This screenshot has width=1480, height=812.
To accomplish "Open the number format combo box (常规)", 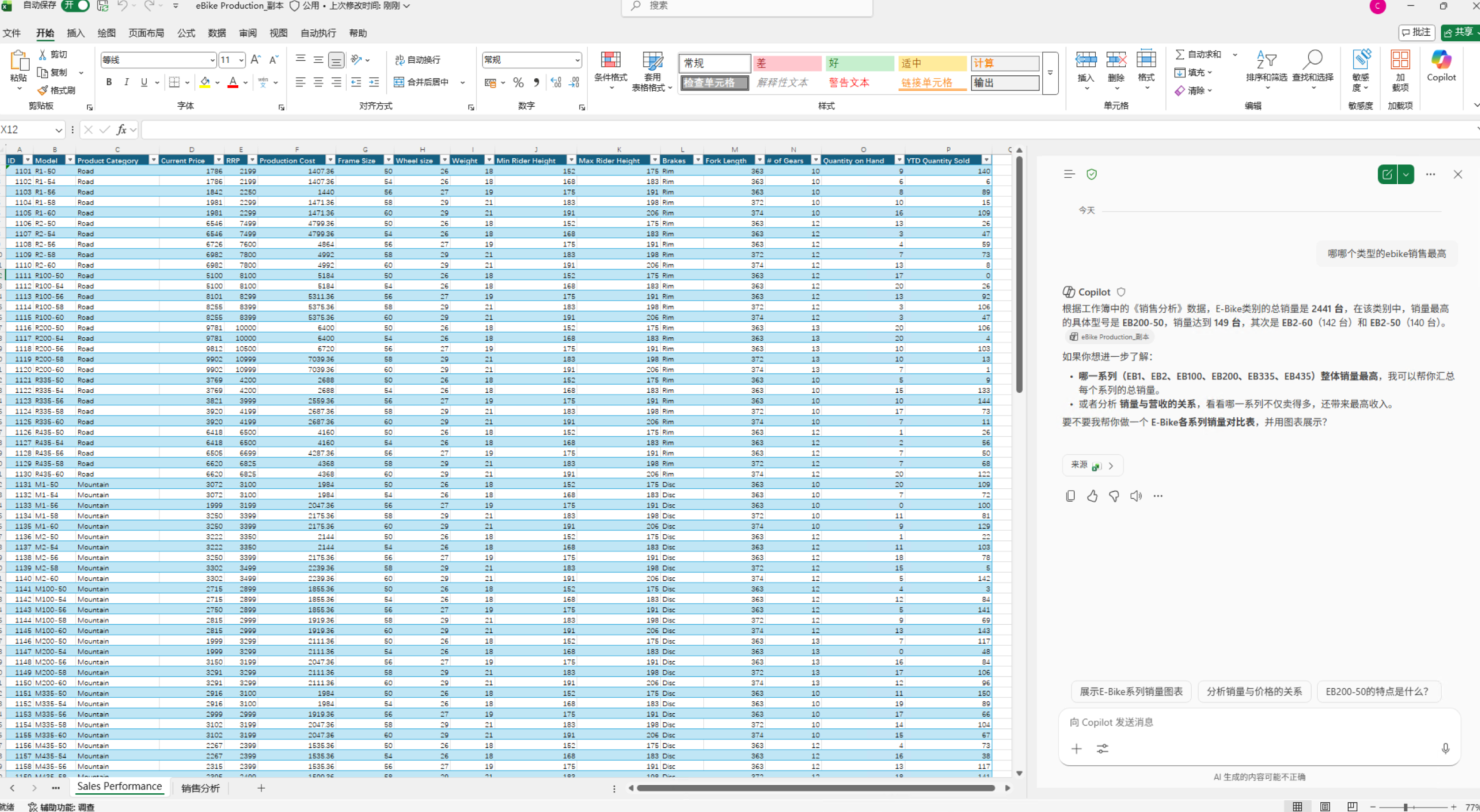I will [x=531, y=60].
